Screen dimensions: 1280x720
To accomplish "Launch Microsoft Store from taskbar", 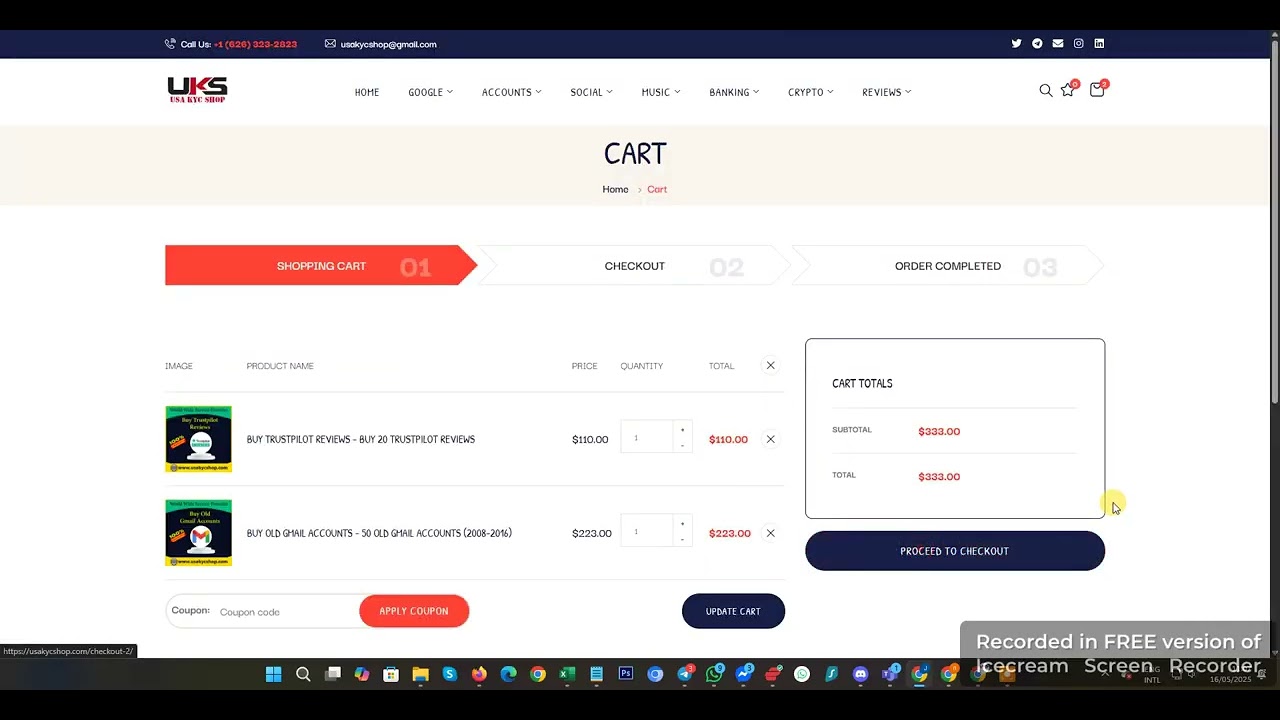I will tap(391, 674).
